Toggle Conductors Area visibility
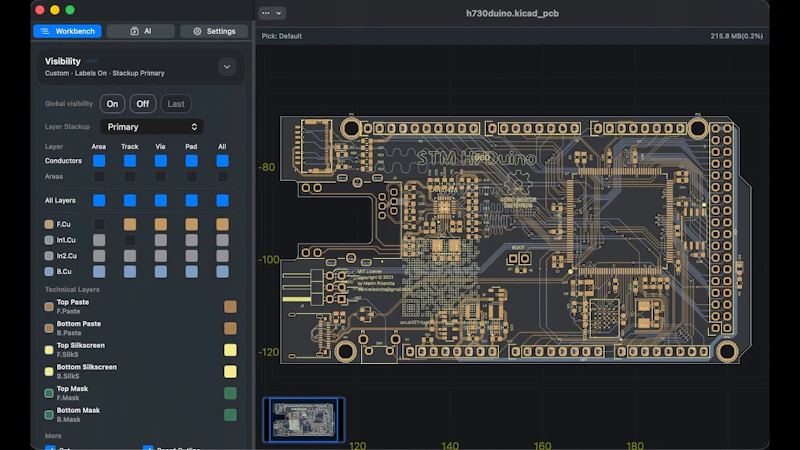800x450 pixels. pyautogui.click(x=99, y=161)
